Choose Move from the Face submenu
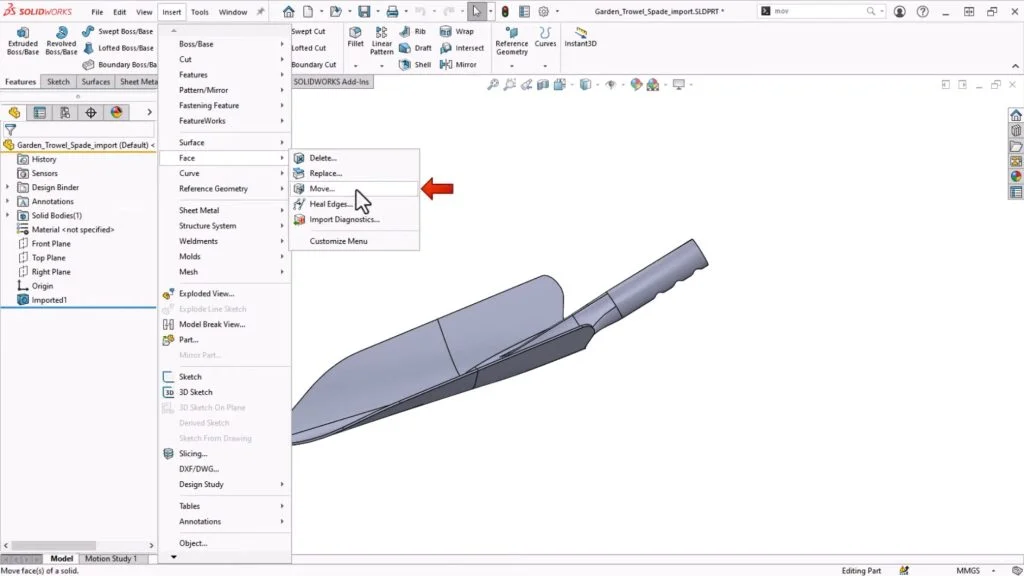The height and width of the screenshot is (576, 1024). click(x=323, y=187)
